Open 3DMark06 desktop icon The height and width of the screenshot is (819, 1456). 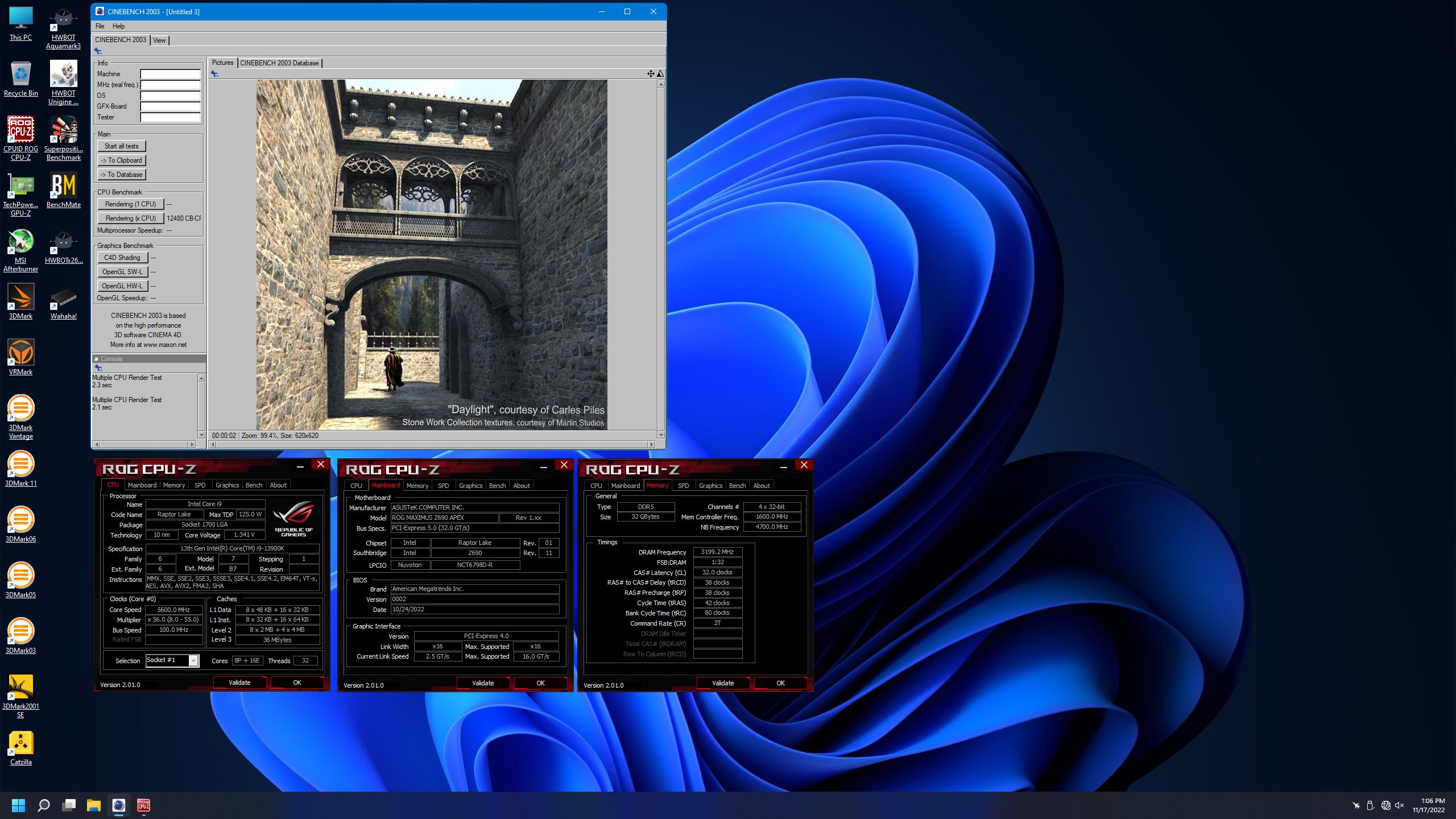click(x=20, y=524)
